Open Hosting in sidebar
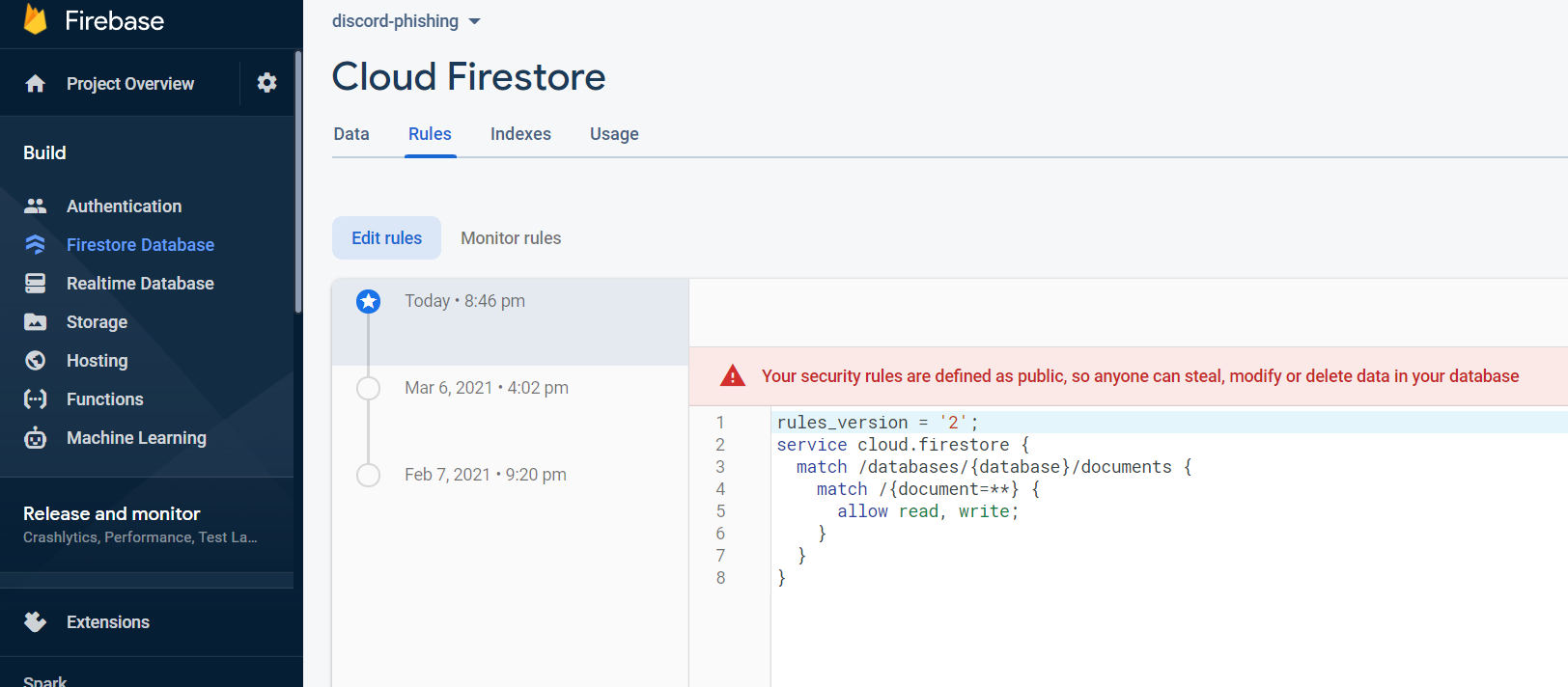1568x687 pixels. coord(97,360)
